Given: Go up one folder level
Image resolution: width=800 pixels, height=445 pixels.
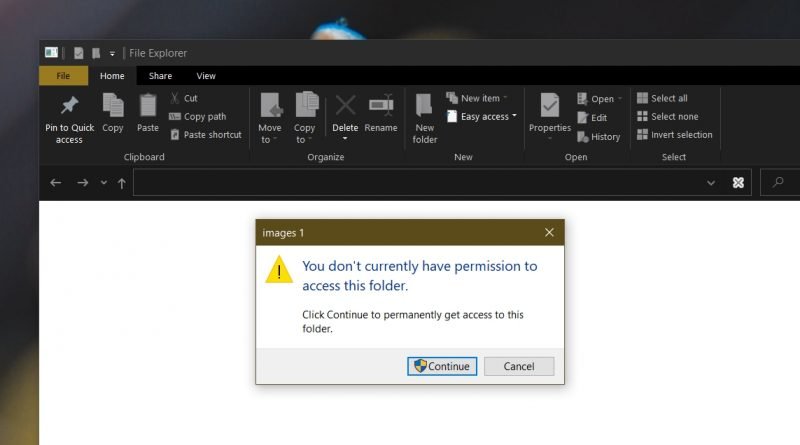Looking at the screenshot, I should (x=121, y=183).
